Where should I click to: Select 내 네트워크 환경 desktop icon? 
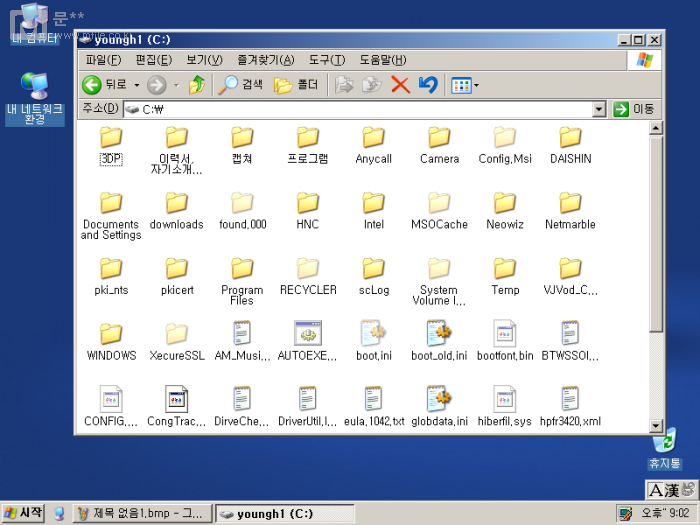(34, 99)
